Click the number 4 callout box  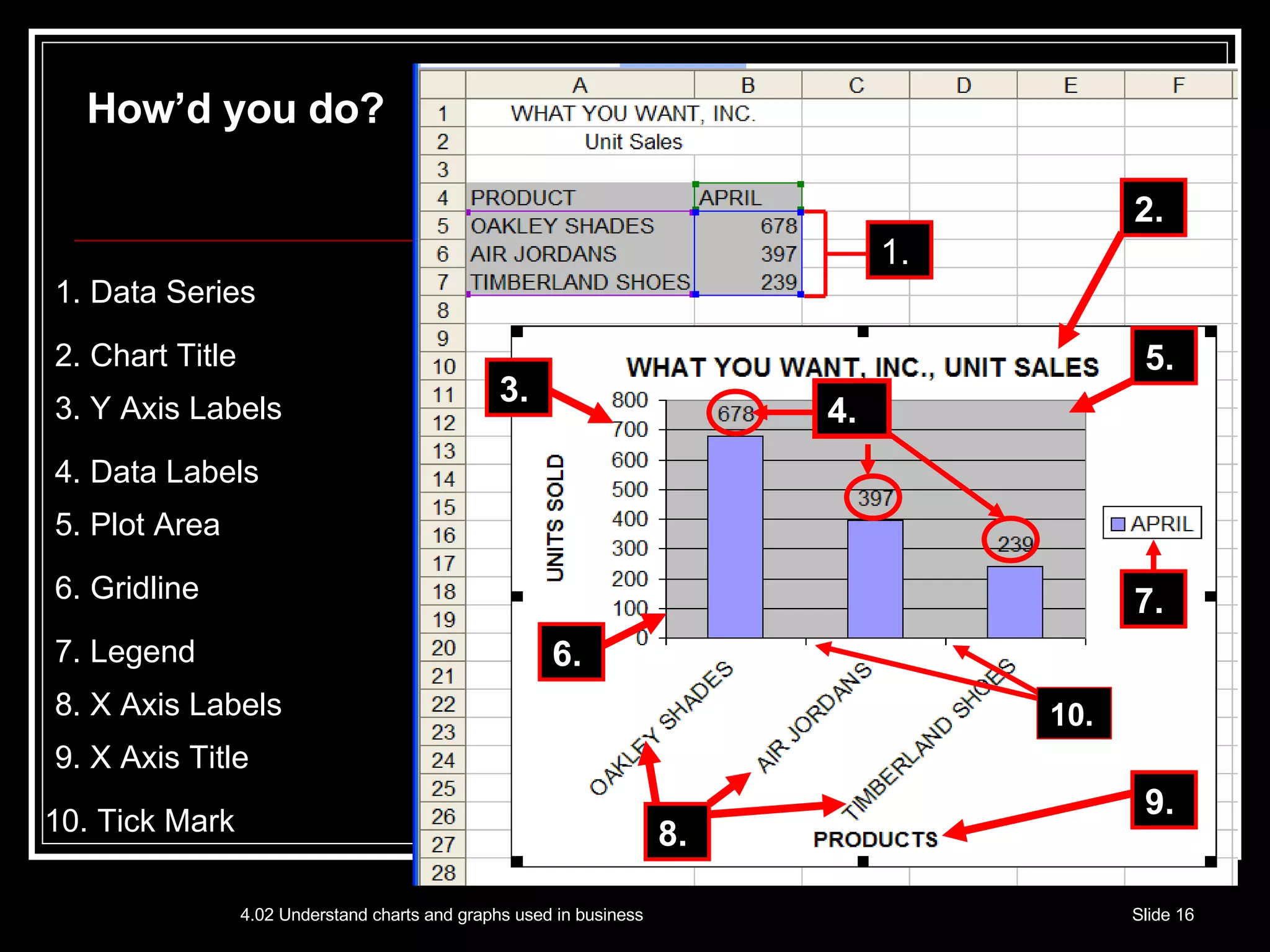pyautogui.click(x=851, y=410)
